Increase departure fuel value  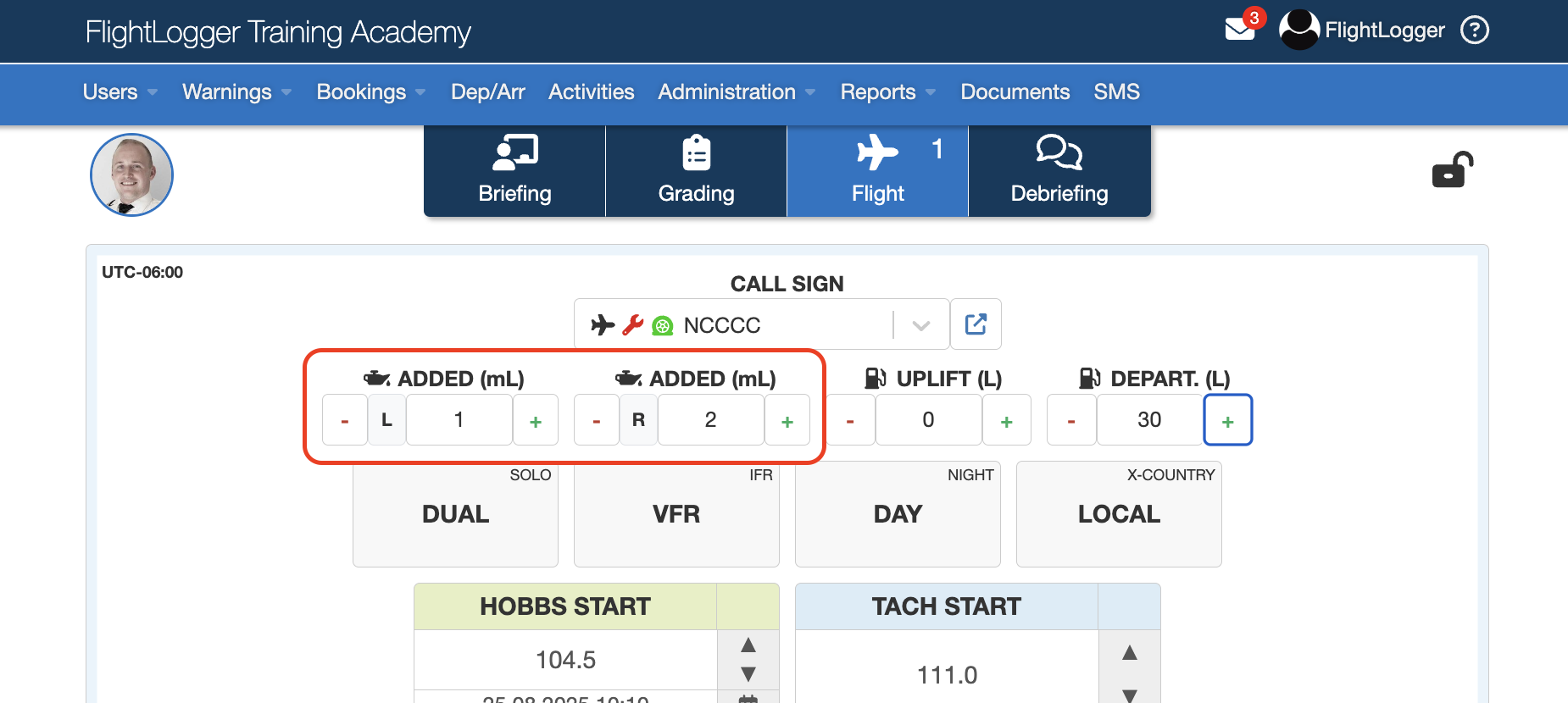[1228, 420]
